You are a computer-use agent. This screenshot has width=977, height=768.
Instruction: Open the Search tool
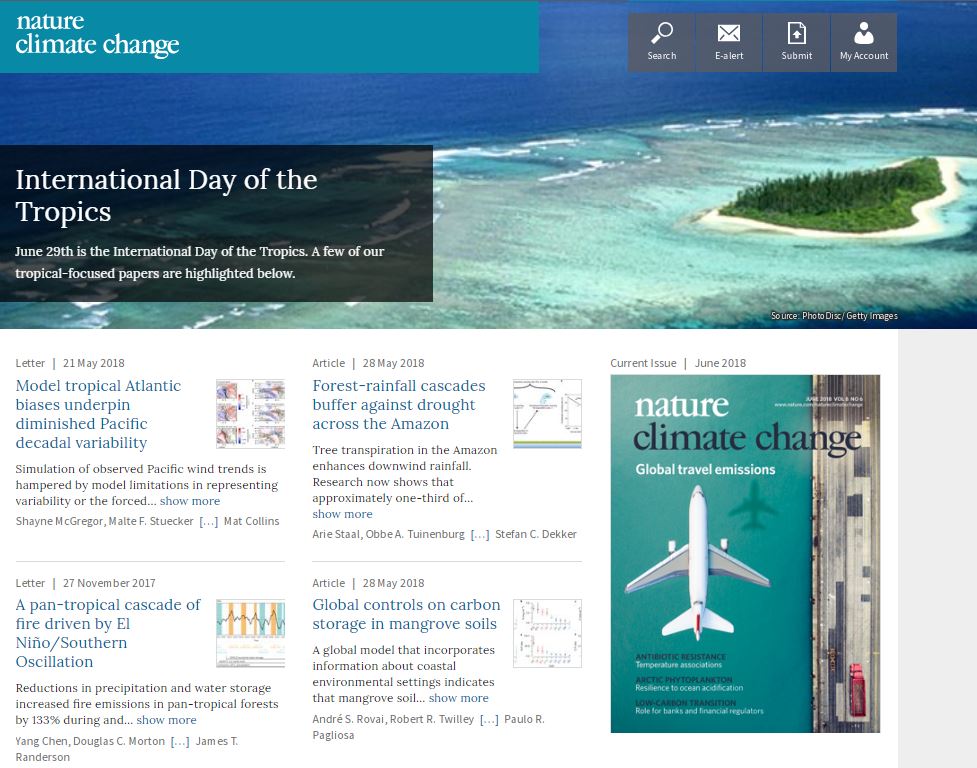click(661, 42)
